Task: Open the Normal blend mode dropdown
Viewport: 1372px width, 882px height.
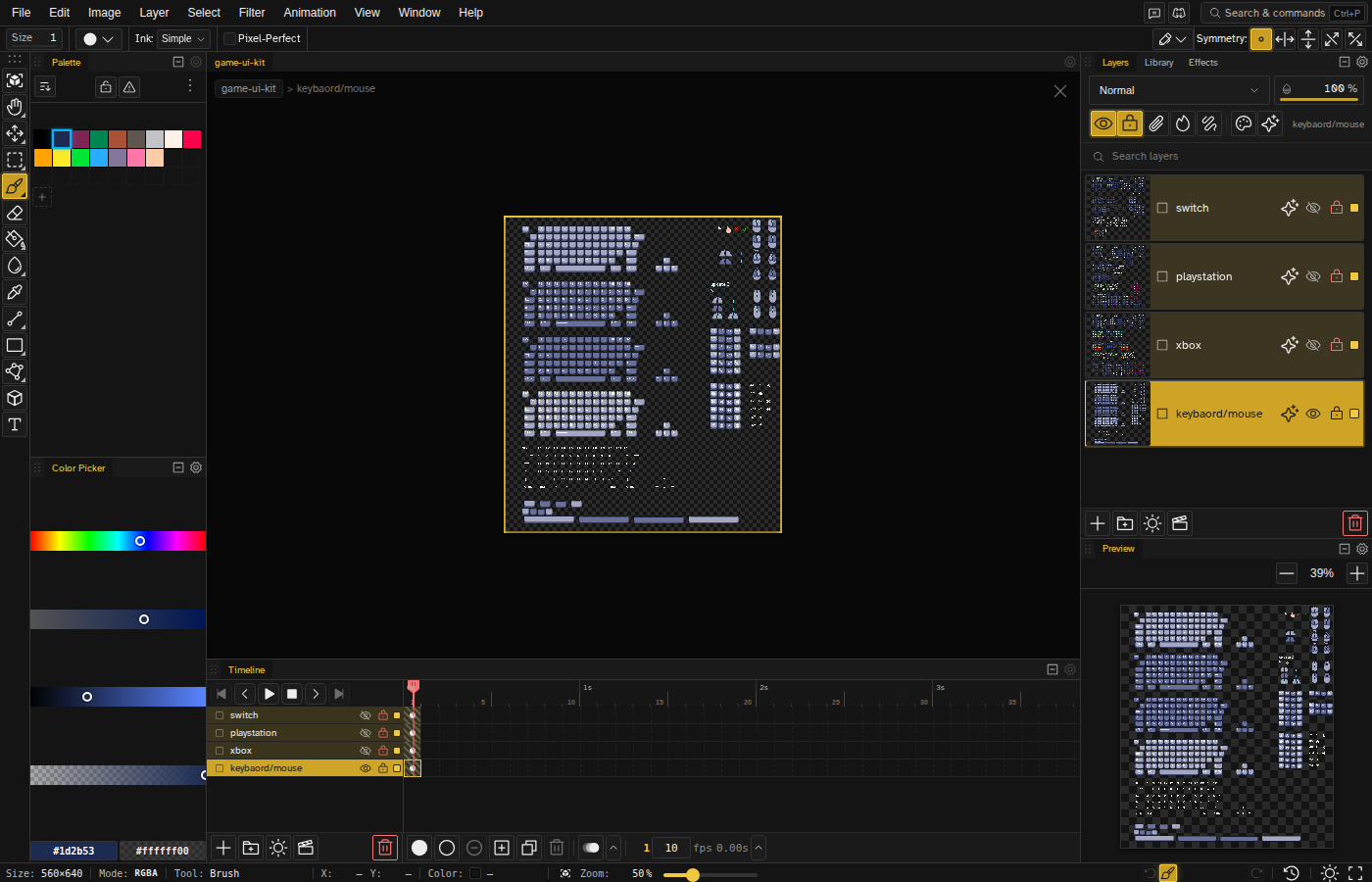Action: click(1179, 90)
